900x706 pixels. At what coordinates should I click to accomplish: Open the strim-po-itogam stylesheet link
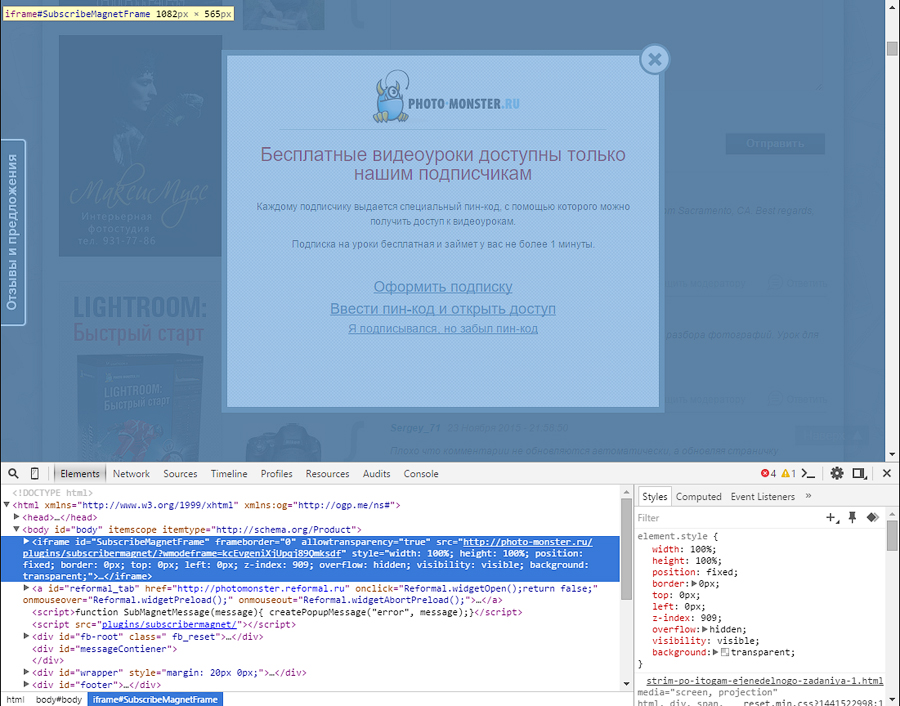[x=765, y=681]
